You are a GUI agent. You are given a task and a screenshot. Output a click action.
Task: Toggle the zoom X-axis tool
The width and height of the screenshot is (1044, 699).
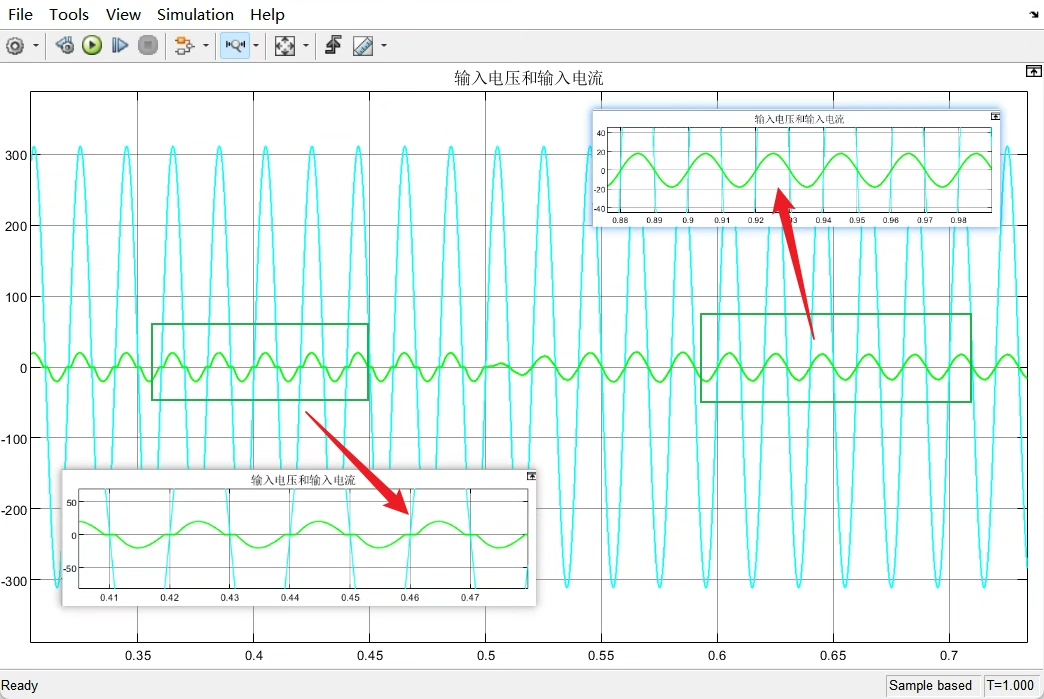(x=235, y=45)
